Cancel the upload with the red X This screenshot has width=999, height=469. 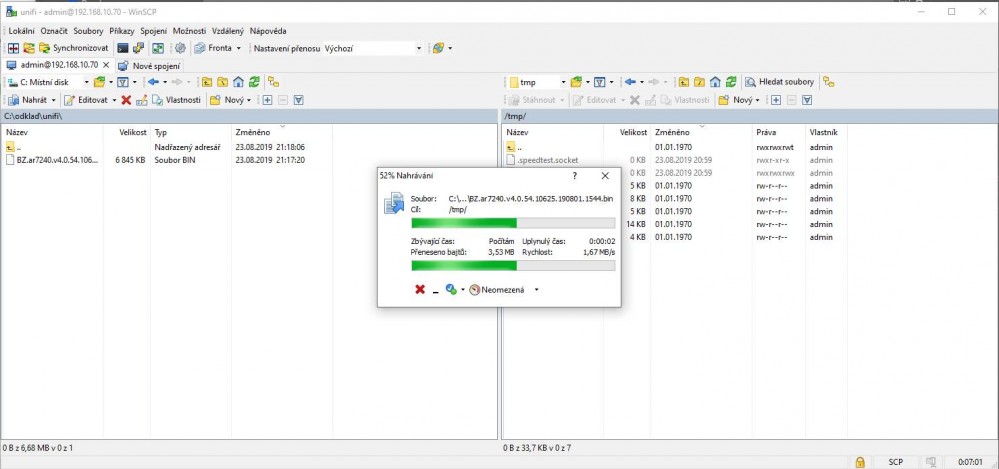coord(420,290)
